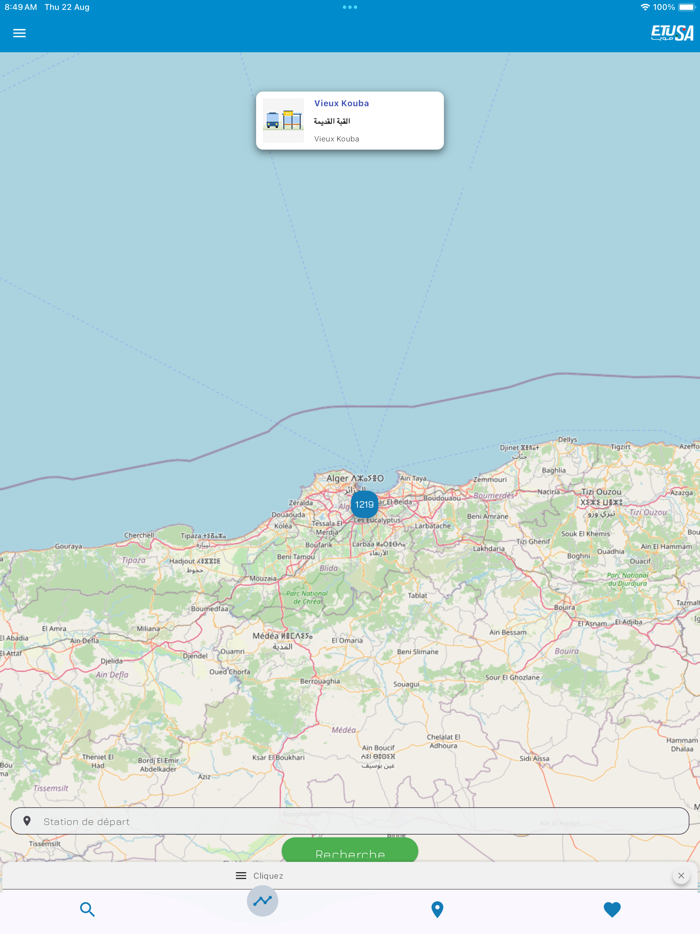Click the Wi-Fi status icon
700x934 pixels.
645,7
